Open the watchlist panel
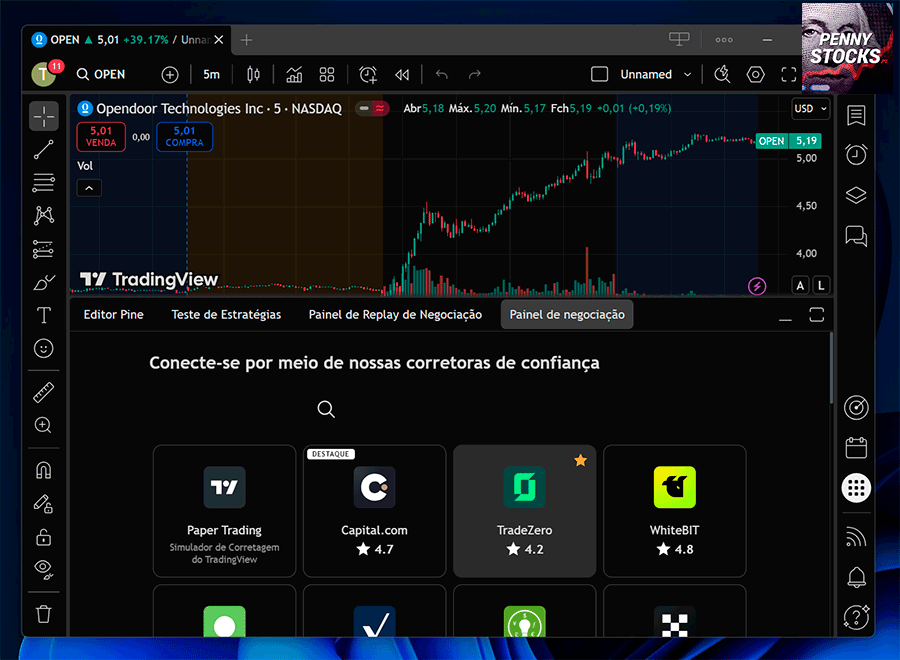Viewport: 900px width, 660px height. coord(856,116)
